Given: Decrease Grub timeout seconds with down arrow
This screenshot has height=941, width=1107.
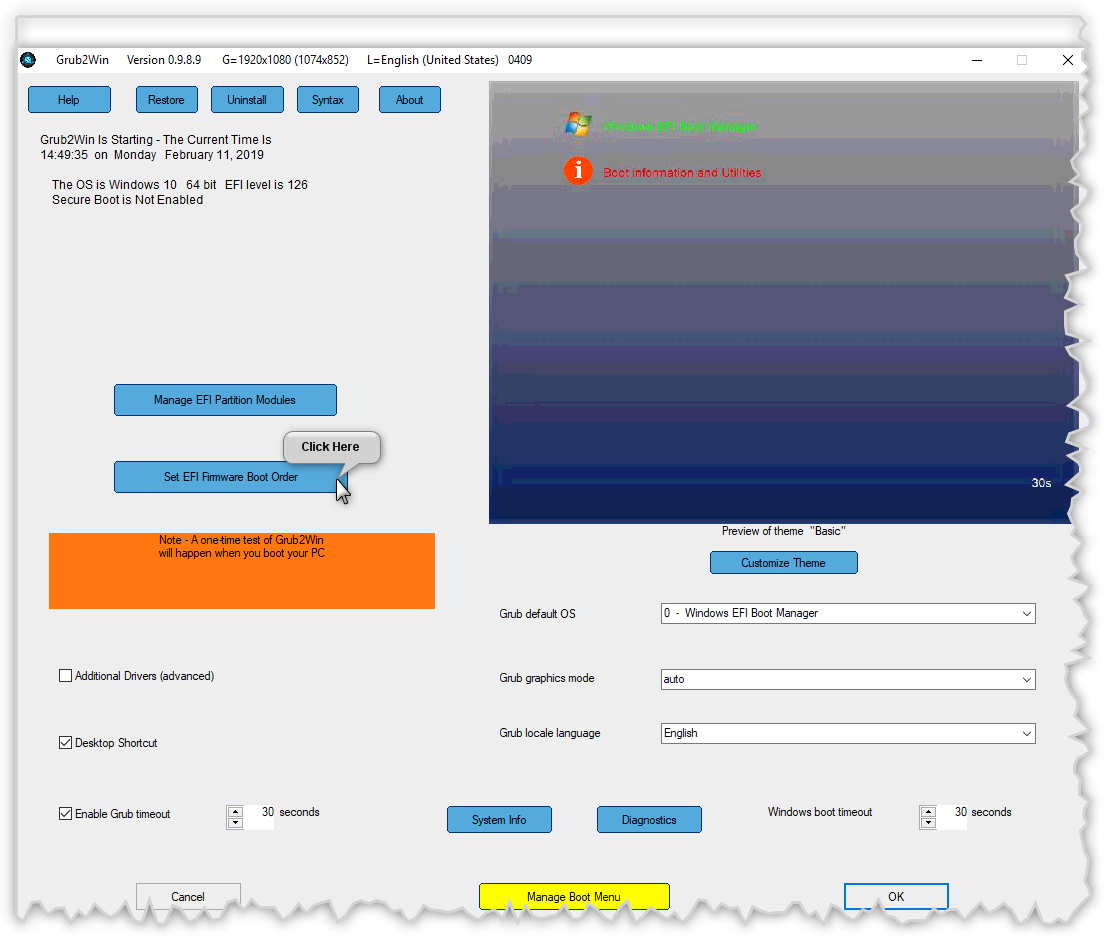Looking at the screenshot, I should click(236, 823).
